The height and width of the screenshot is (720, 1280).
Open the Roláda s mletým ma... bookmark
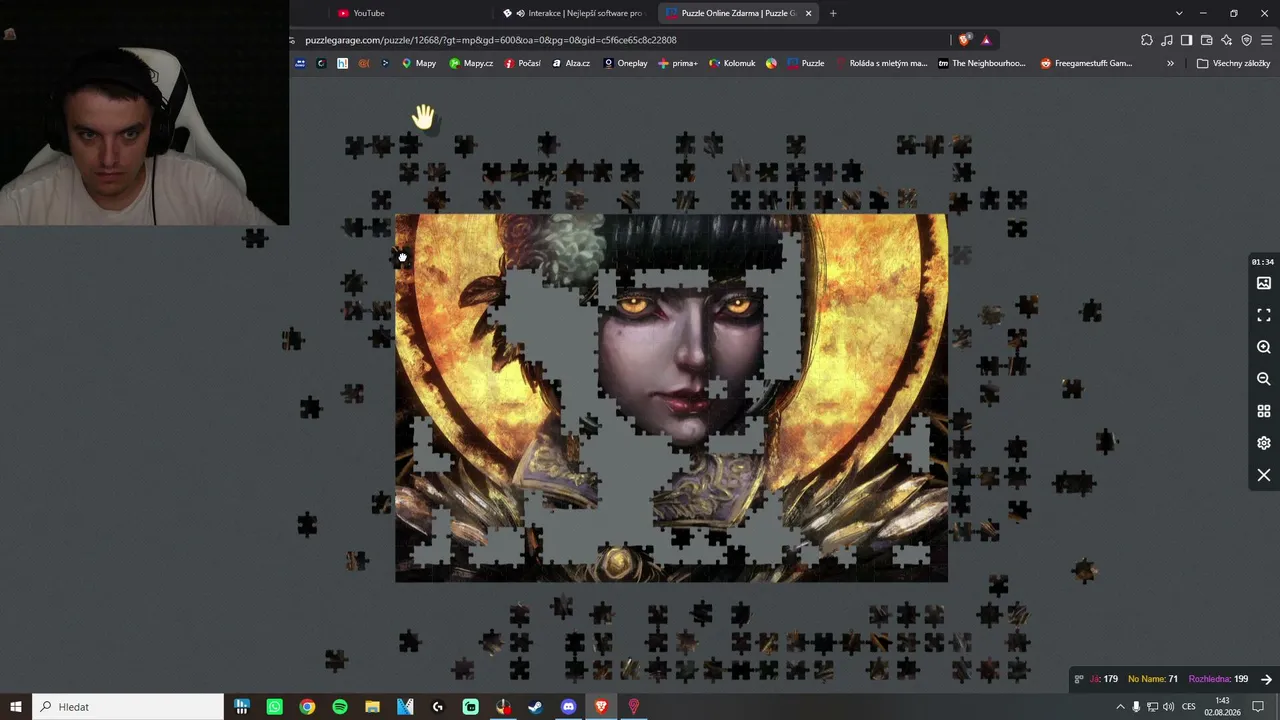point(881,63)
